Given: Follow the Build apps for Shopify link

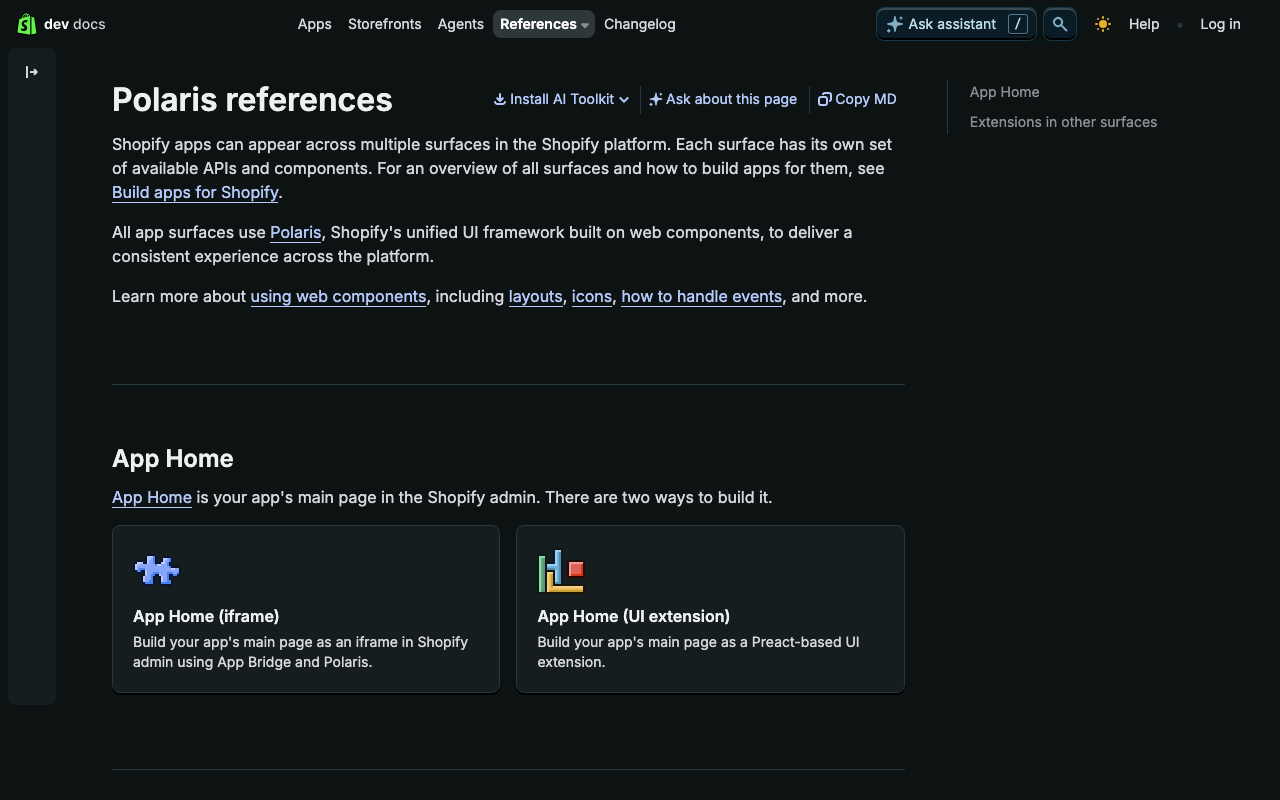Looking at the screenshot, I should click(195, 192).
